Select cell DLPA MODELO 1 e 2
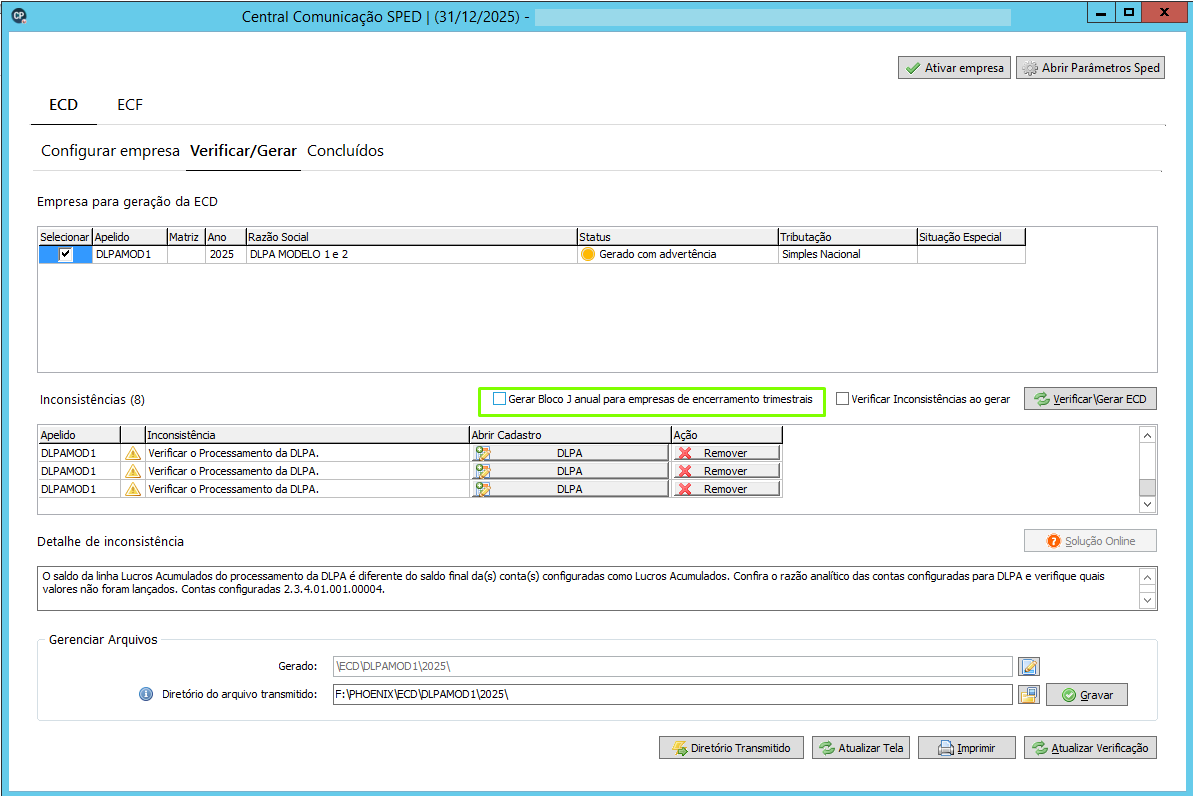The width and height of the screenshot is (1193, 796). click(411, 254)
